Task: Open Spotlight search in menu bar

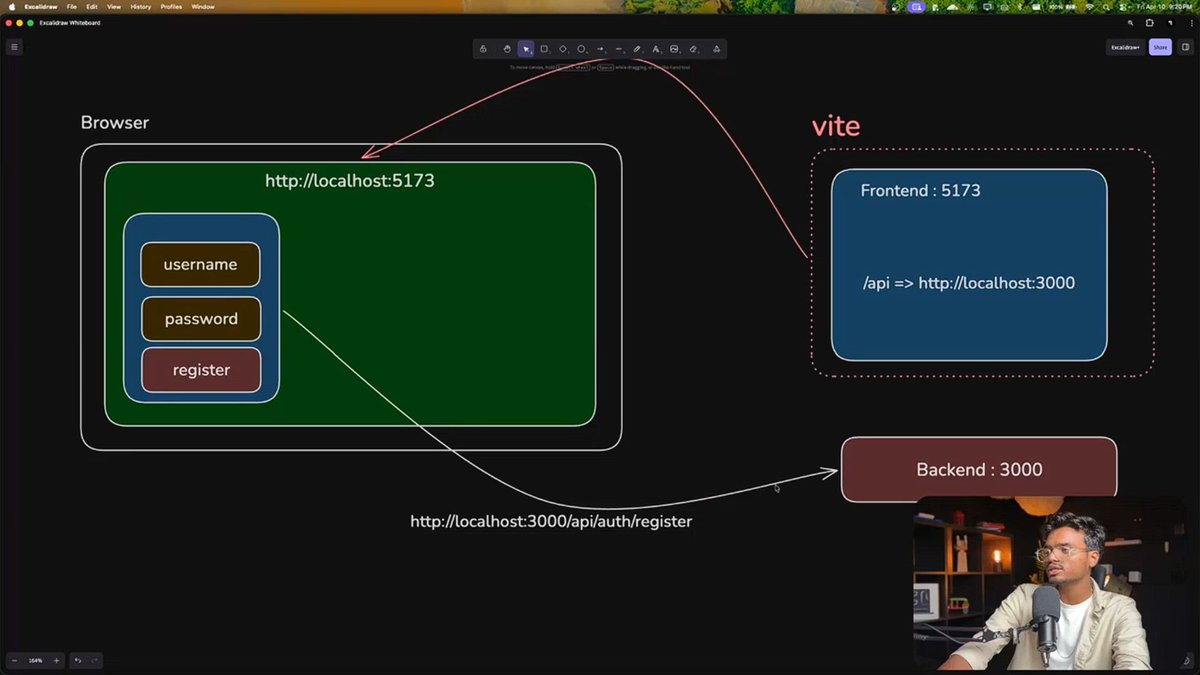Action: click(x=1108, y=6)
